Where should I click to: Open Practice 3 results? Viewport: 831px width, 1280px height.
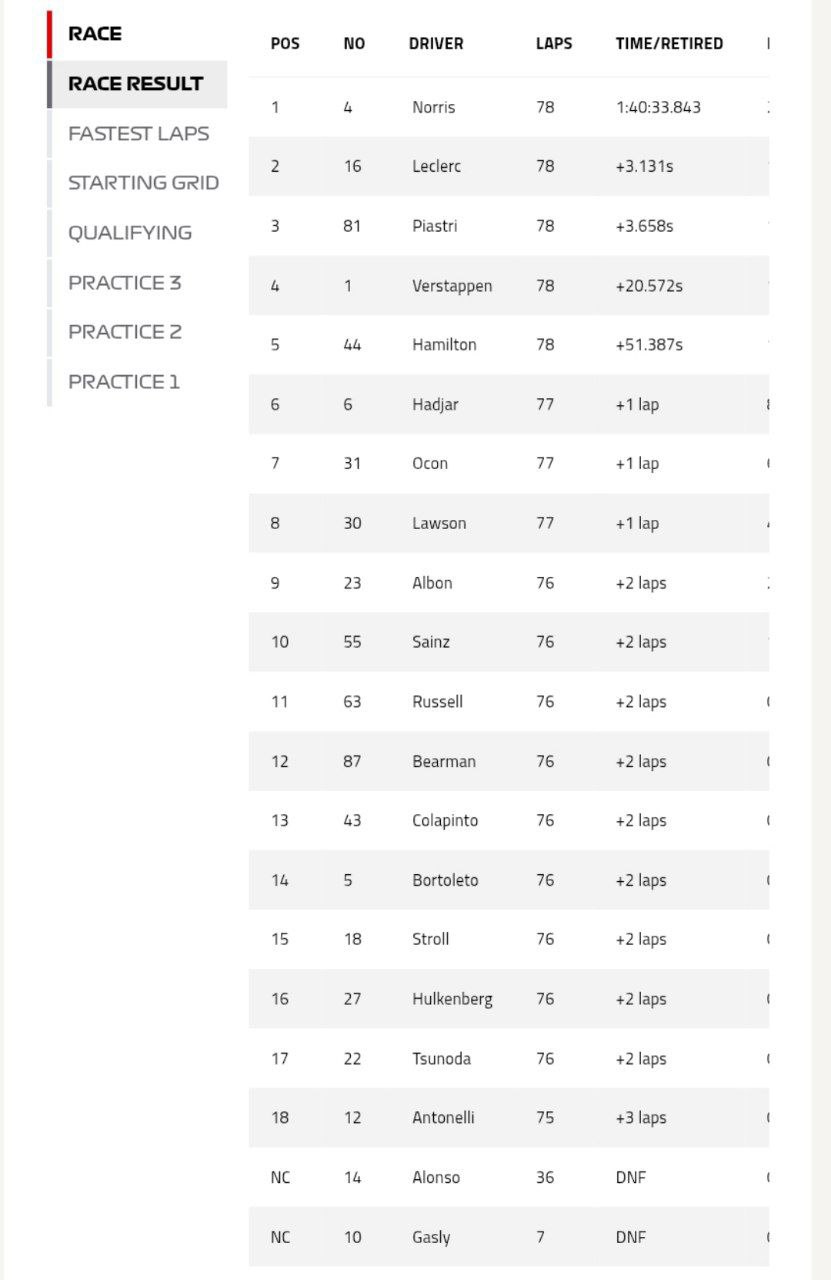(125, 283)
